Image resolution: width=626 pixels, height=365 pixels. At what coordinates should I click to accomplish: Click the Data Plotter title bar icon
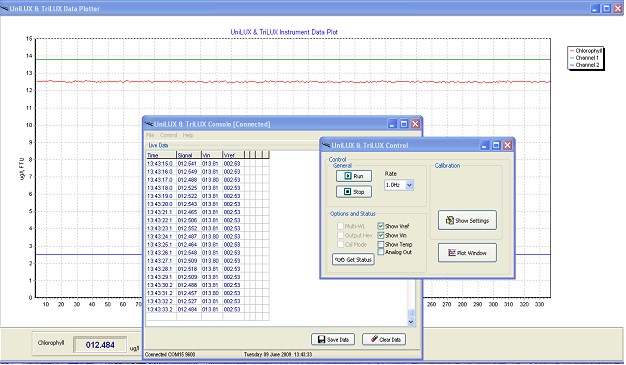pyautogui.click(x=4, y=8)
